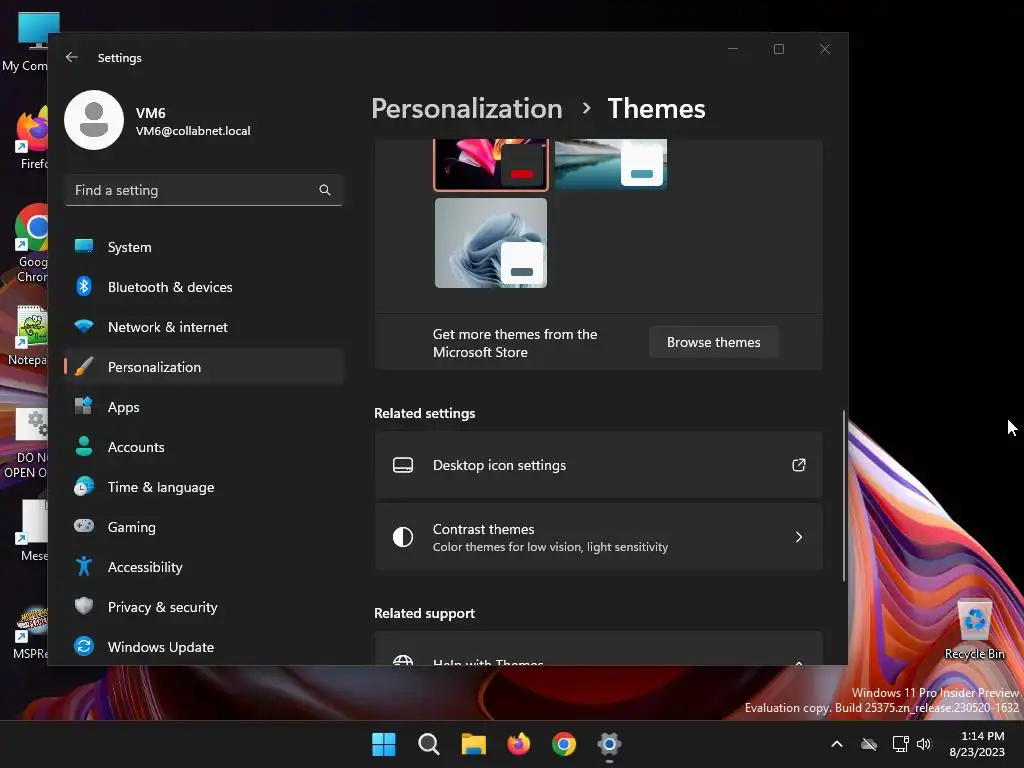Image resolution: width=1024 pixels, height=768 pixels.
Task: Click the Apps icon in sidebar
Action: click(x=84, y=407)
